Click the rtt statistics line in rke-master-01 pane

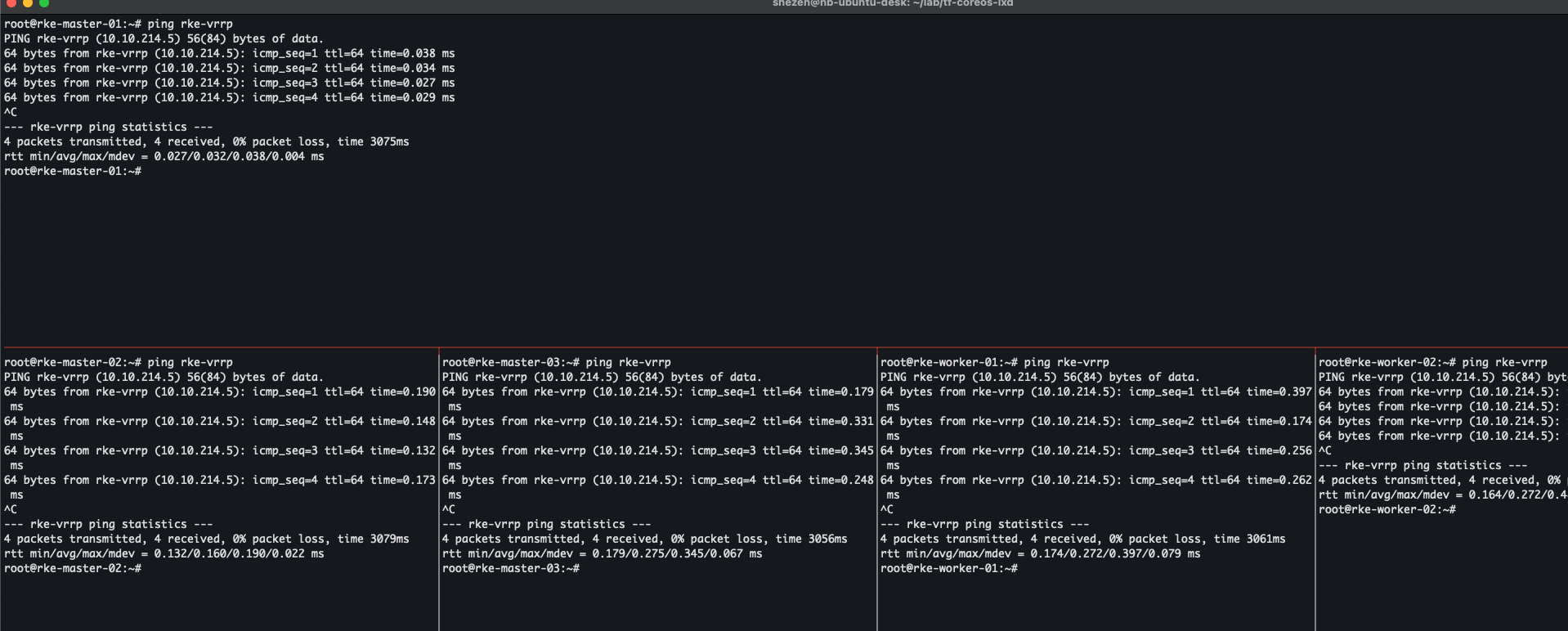[x=164, y=157]
